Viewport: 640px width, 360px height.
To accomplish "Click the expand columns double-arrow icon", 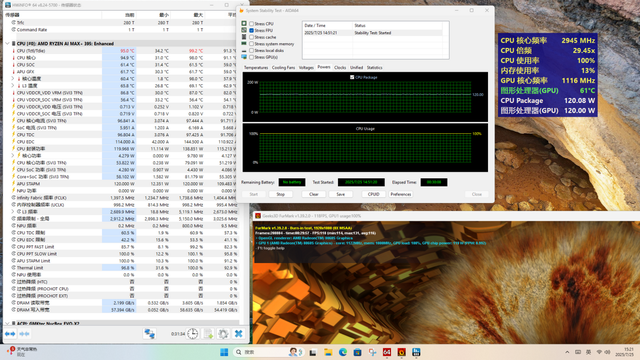I will 10,334.
